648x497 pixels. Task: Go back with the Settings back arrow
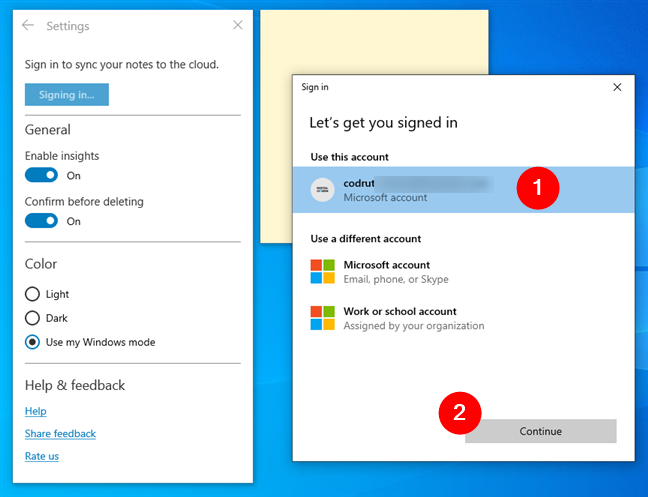tap(28, 25)
